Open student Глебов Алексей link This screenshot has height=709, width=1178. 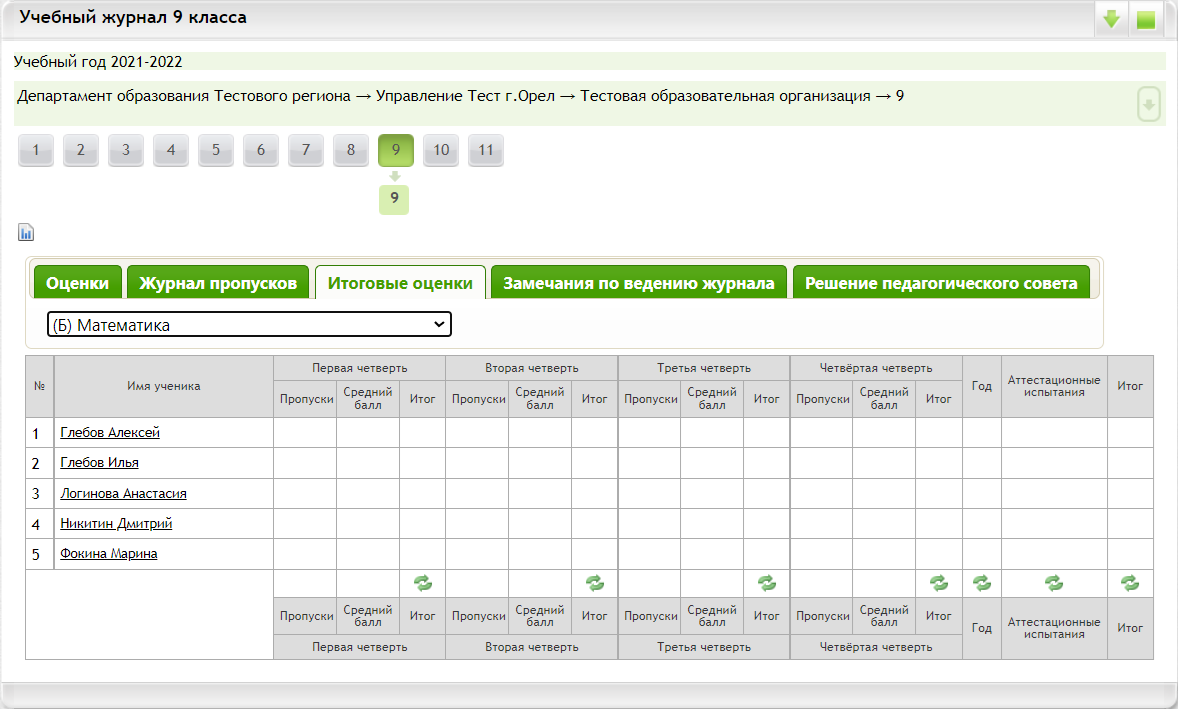[x=110, y=433]
